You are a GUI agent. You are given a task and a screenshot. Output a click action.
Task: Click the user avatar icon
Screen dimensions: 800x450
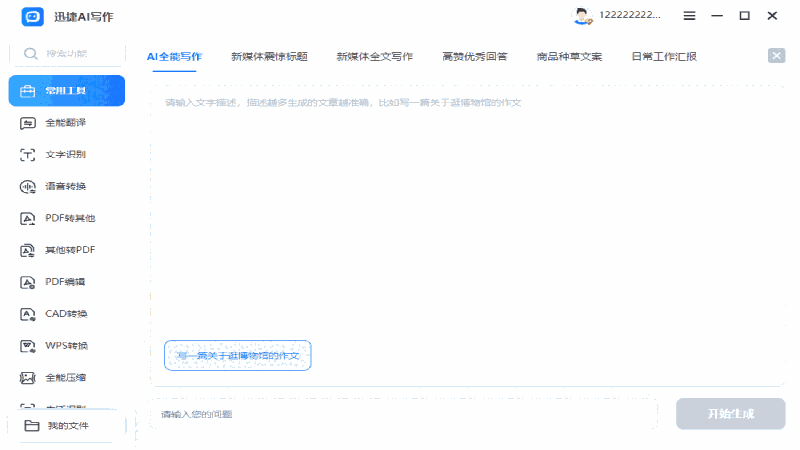(582, 16)
